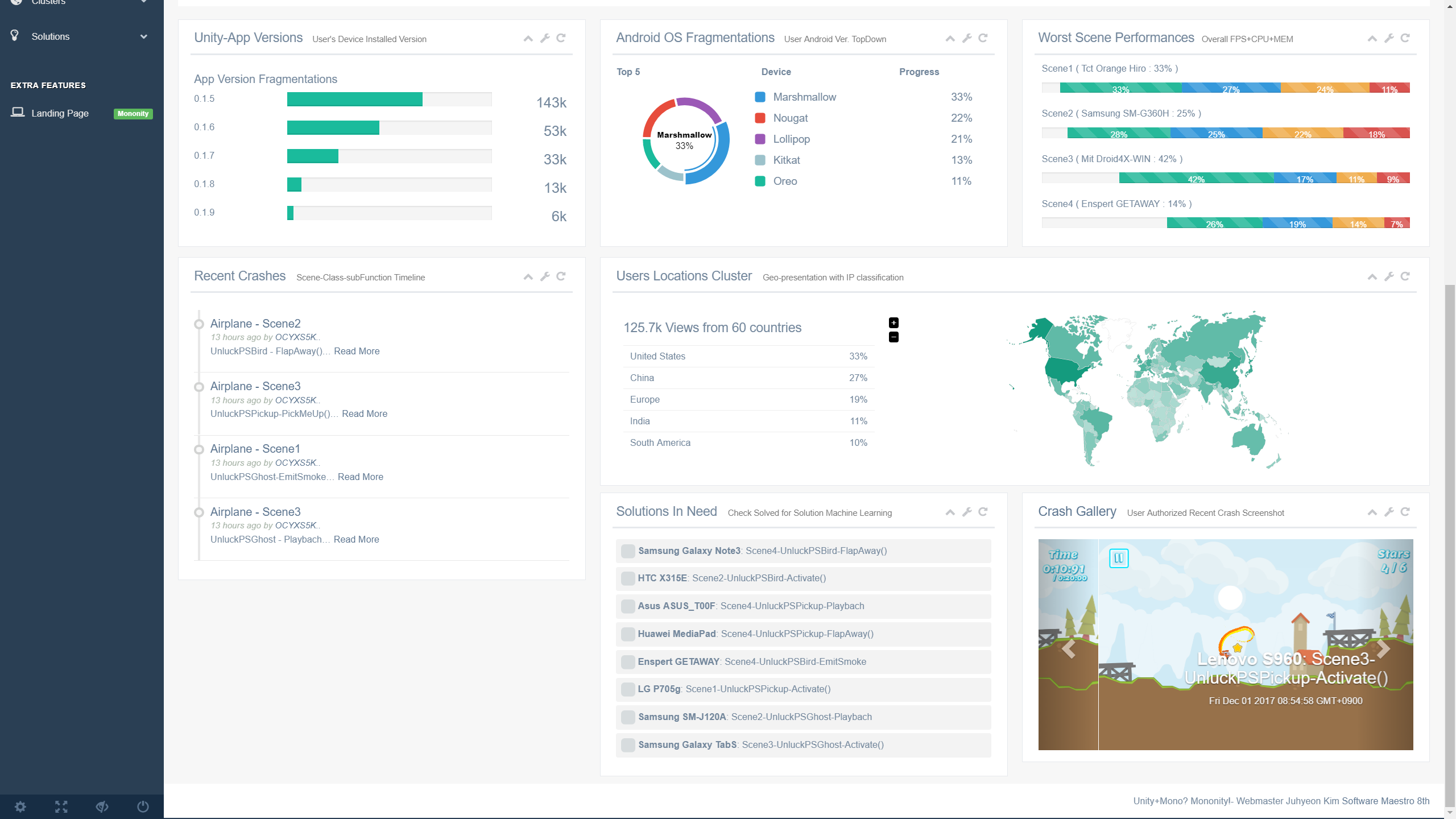The image size is (1456, 819).
Task: Open Unity-App Versions wrench settings
Action: (545, 38)
